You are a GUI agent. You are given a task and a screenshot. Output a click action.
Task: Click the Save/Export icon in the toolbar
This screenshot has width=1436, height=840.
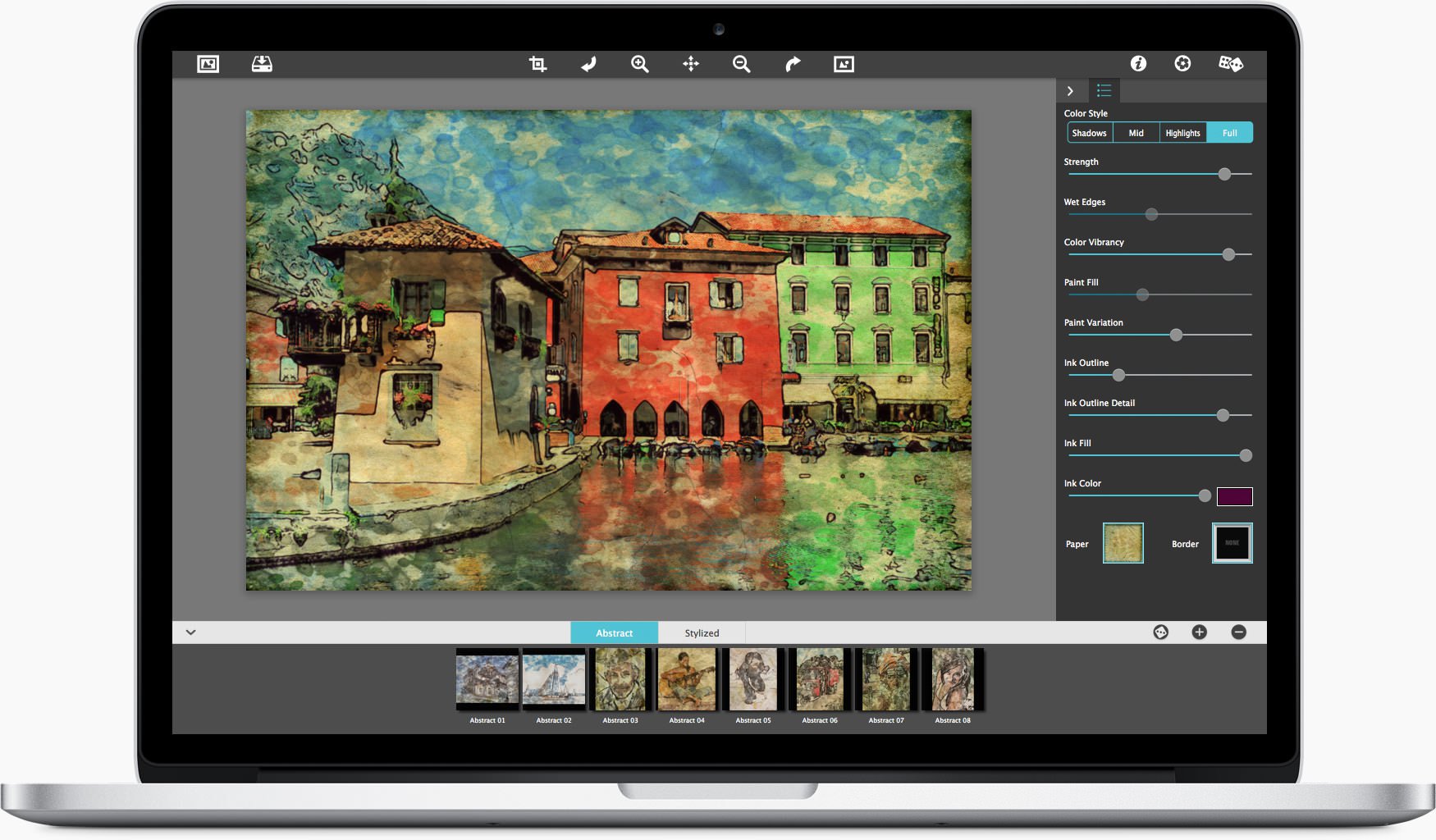(261, 63)
